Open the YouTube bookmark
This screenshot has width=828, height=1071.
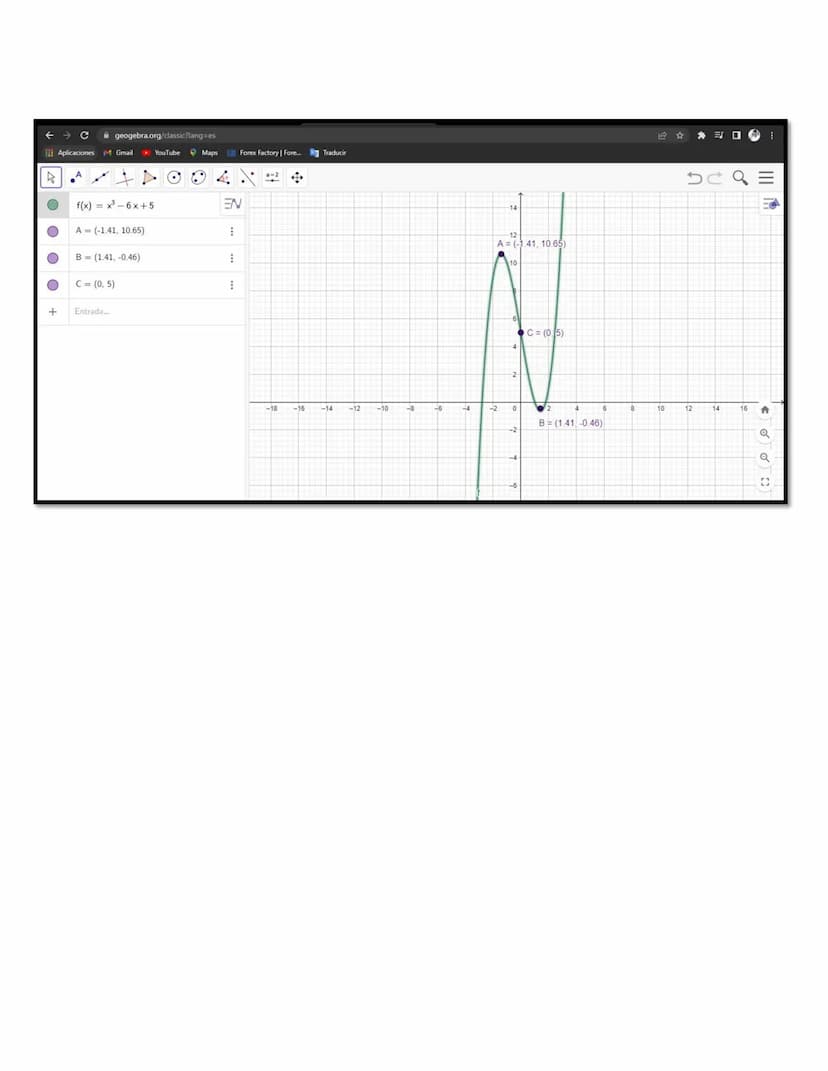161,152
